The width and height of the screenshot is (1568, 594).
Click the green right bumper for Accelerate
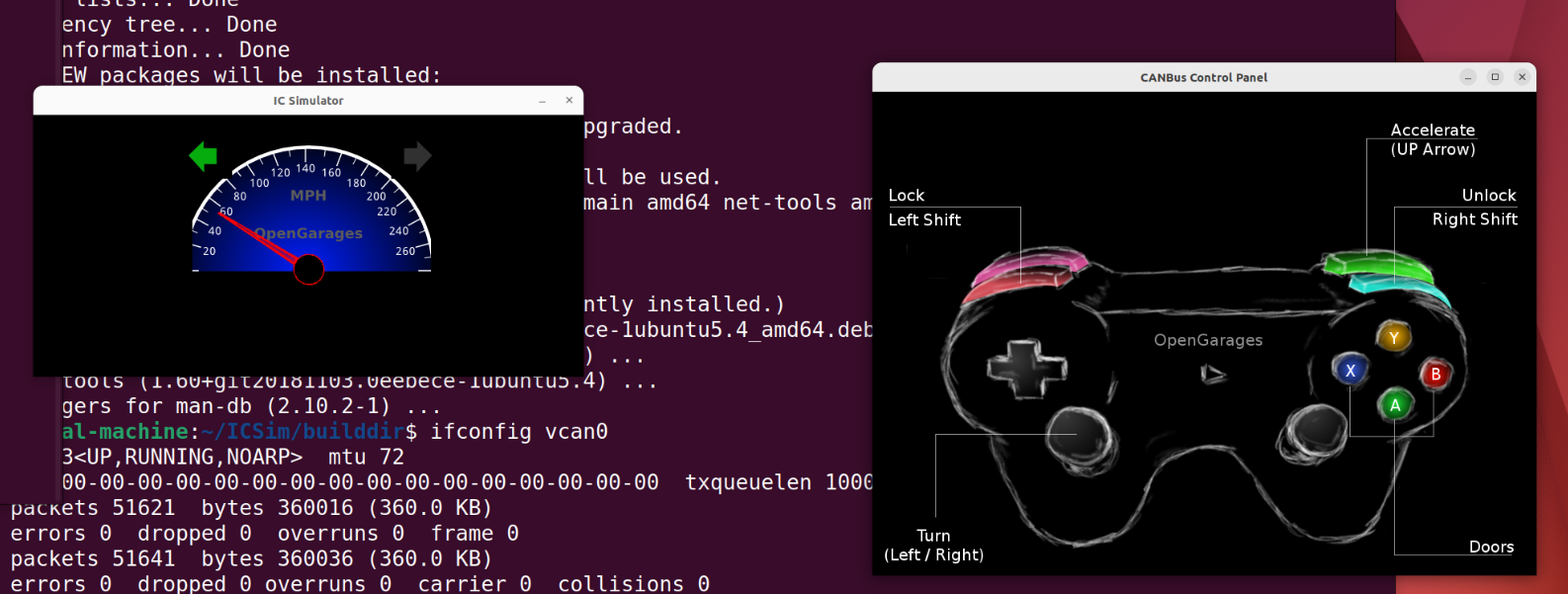(x=1377, y=264)
